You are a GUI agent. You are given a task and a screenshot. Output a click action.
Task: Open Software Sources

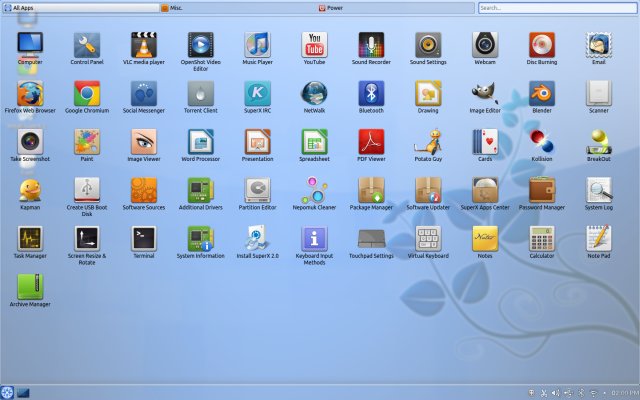144,190
